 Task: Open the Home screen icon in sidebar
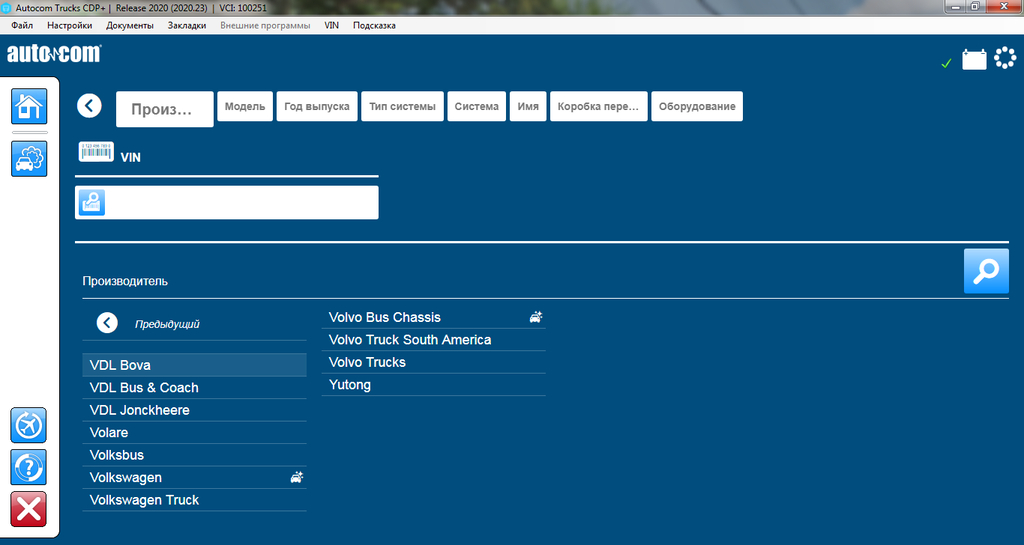pos(29,106)
